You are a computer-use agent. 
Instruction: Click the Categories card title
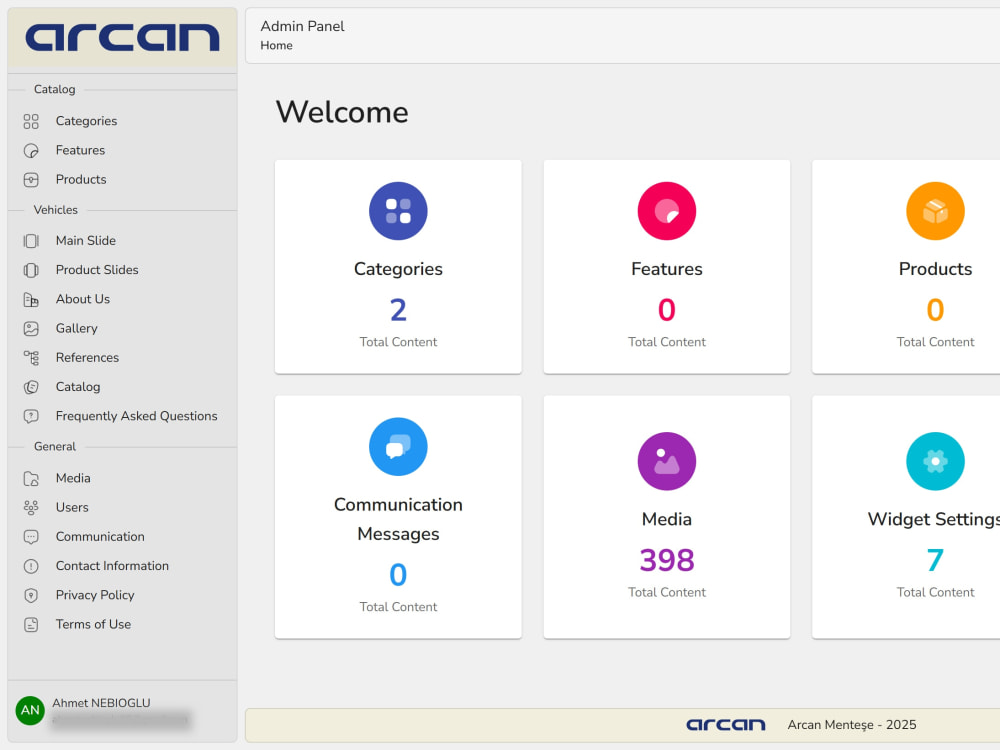coord(398,269)
